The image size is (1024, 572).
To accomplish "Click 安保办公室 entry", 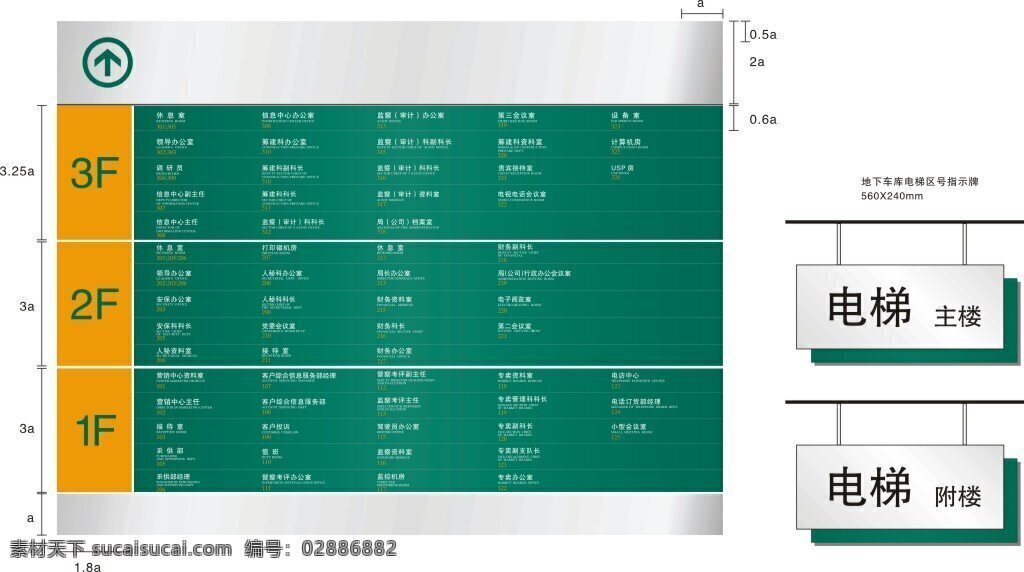I will pos(174,300).
